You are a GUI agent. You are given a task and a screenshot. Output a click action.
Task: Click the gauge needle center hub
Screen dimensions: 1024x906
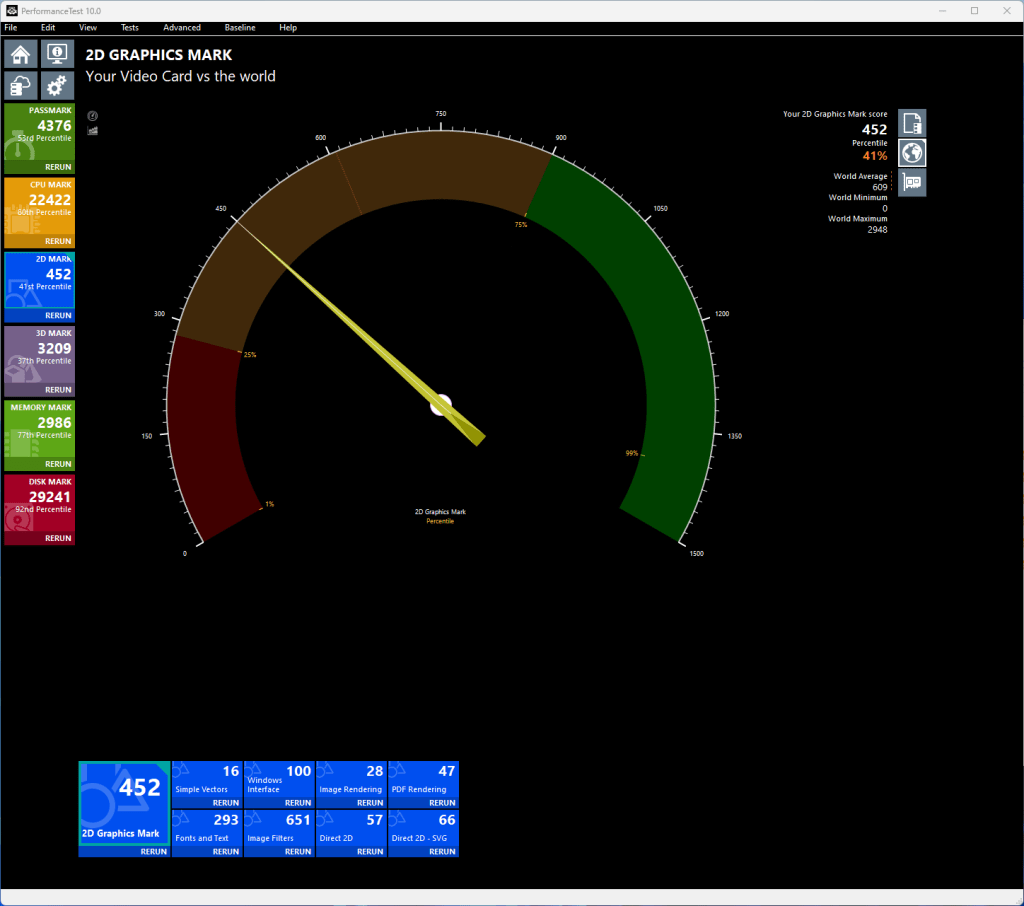tap(441, 405)
